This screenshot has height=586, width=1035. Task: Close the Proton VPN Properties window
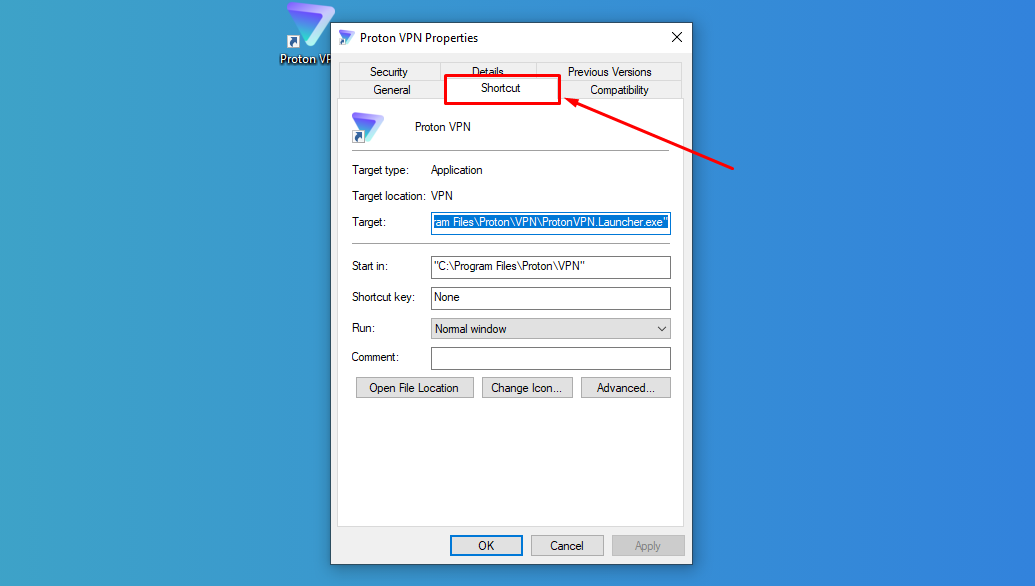click(x=677, y=38)
